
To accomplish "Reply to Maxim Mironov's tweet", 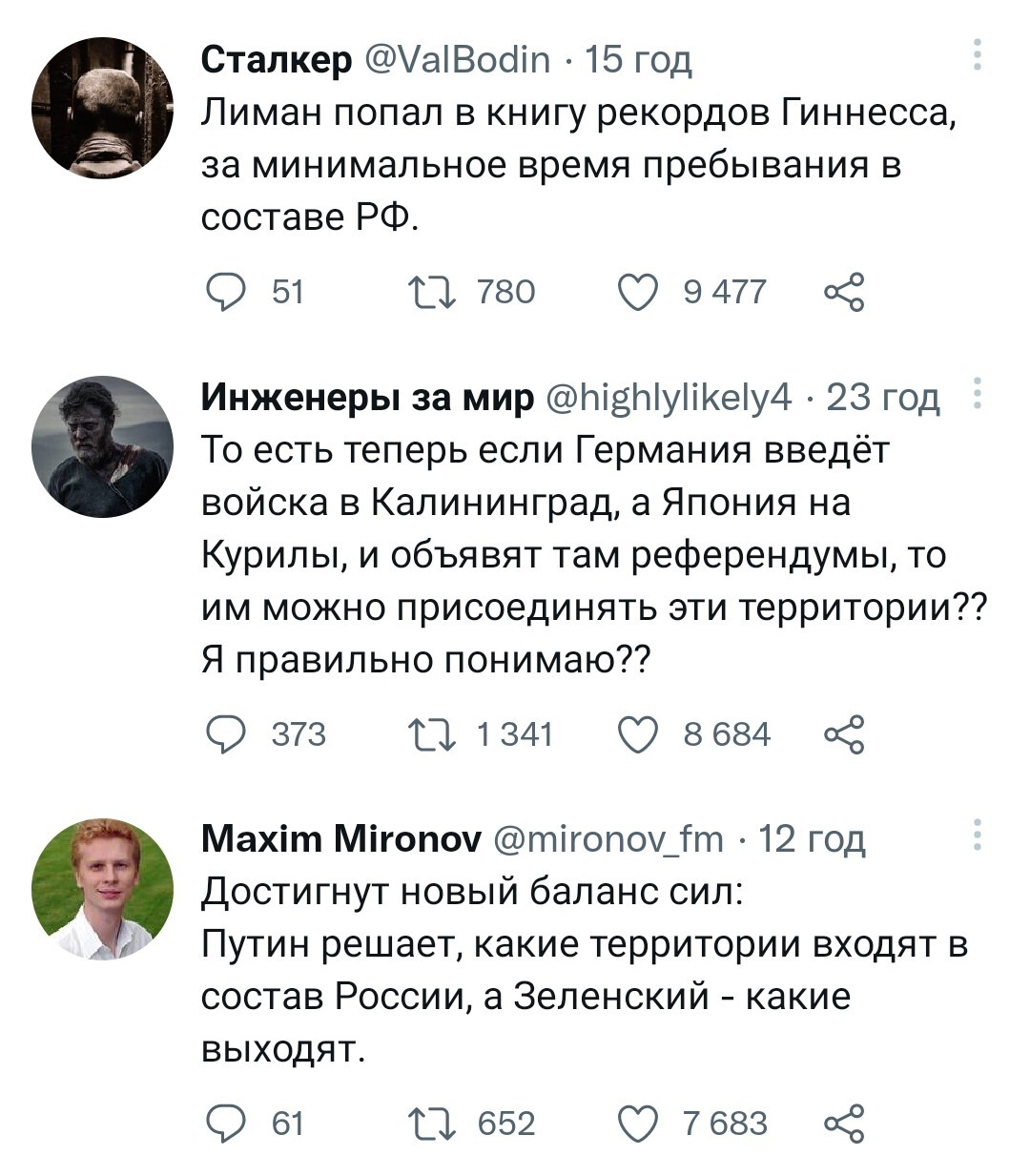I will tap(226, 1123).
